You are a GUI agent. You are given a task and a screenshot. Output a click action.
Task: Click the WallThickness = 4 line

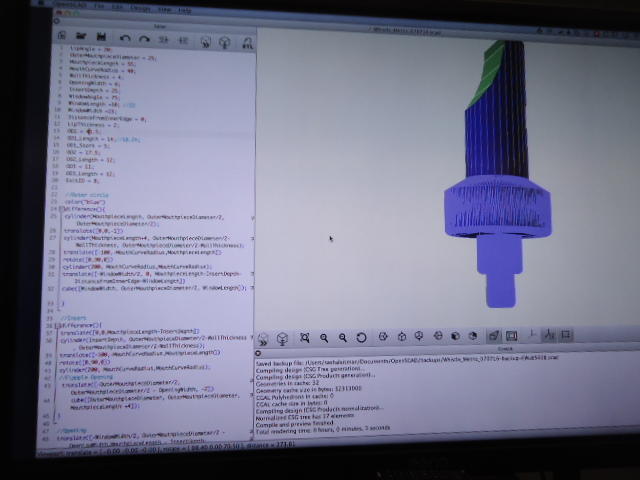(96, 76)
